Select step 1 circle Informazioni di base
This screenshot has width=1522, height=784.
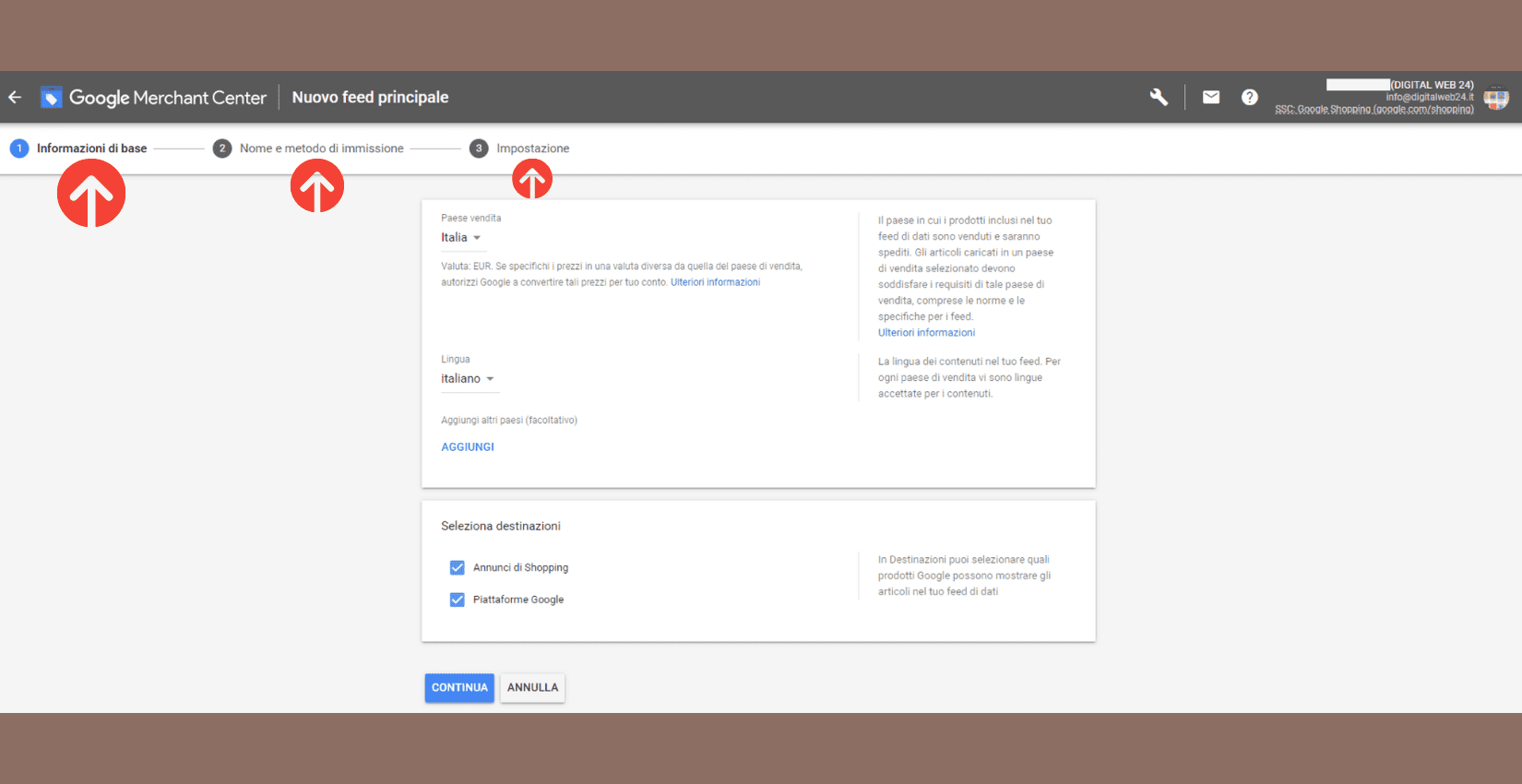coord(19,148)
